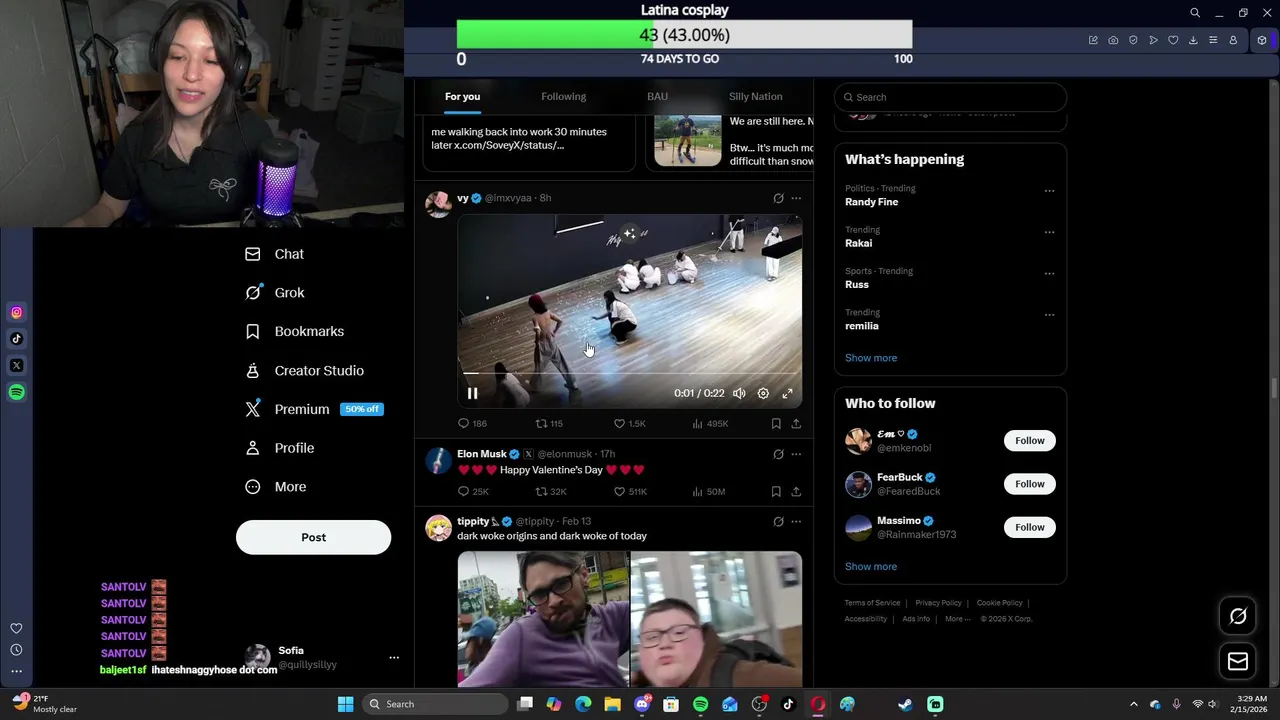Click the video progress bar

click(630, 373)
